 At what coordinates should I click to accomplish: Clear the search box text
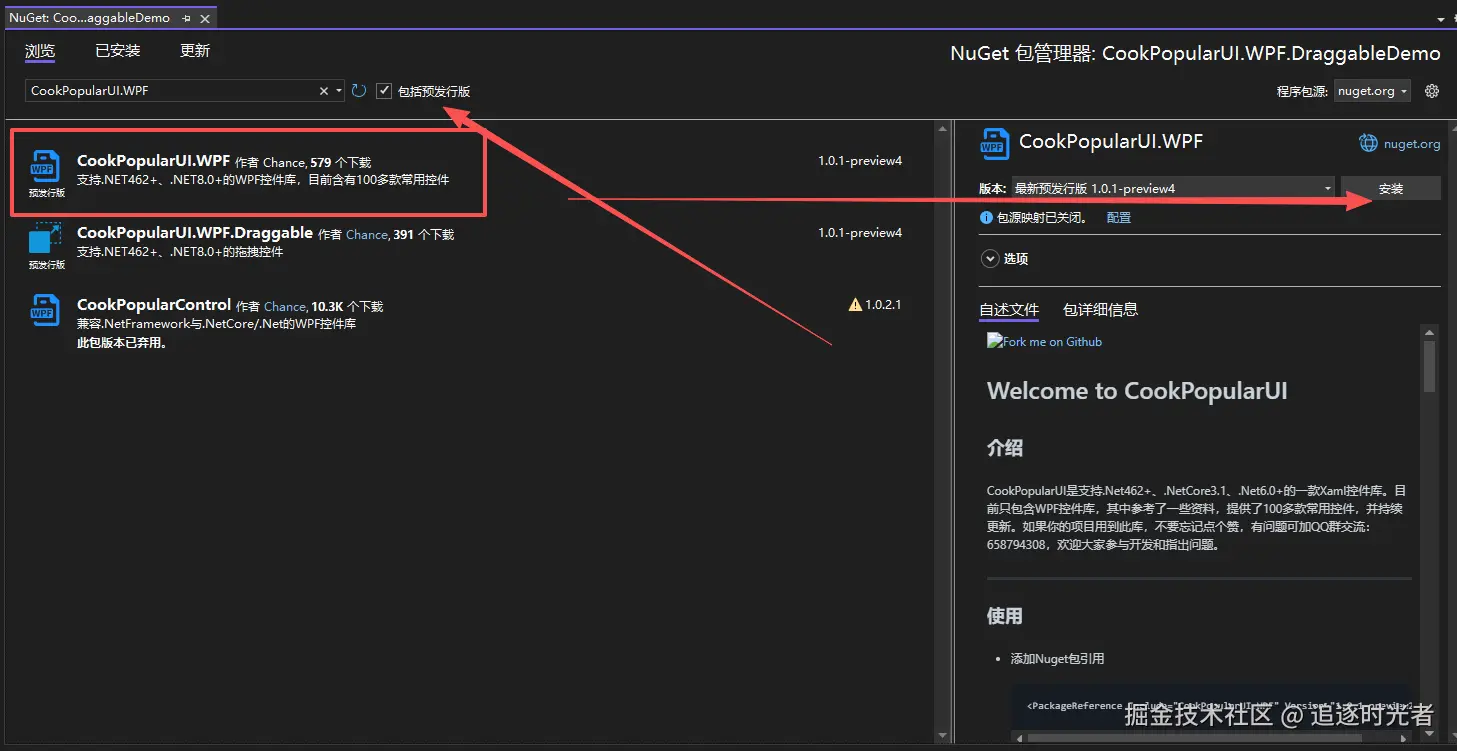tap(324, 91)
